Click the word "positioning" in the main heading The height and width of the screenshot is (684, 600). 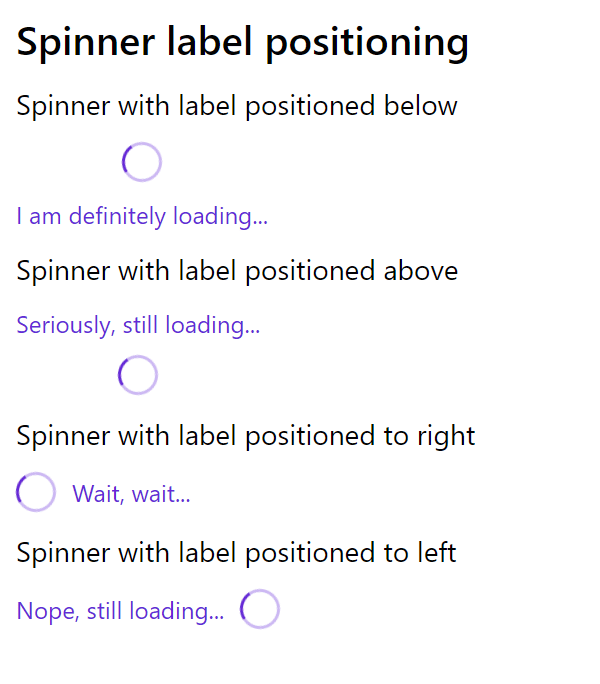tap(384, 43)
